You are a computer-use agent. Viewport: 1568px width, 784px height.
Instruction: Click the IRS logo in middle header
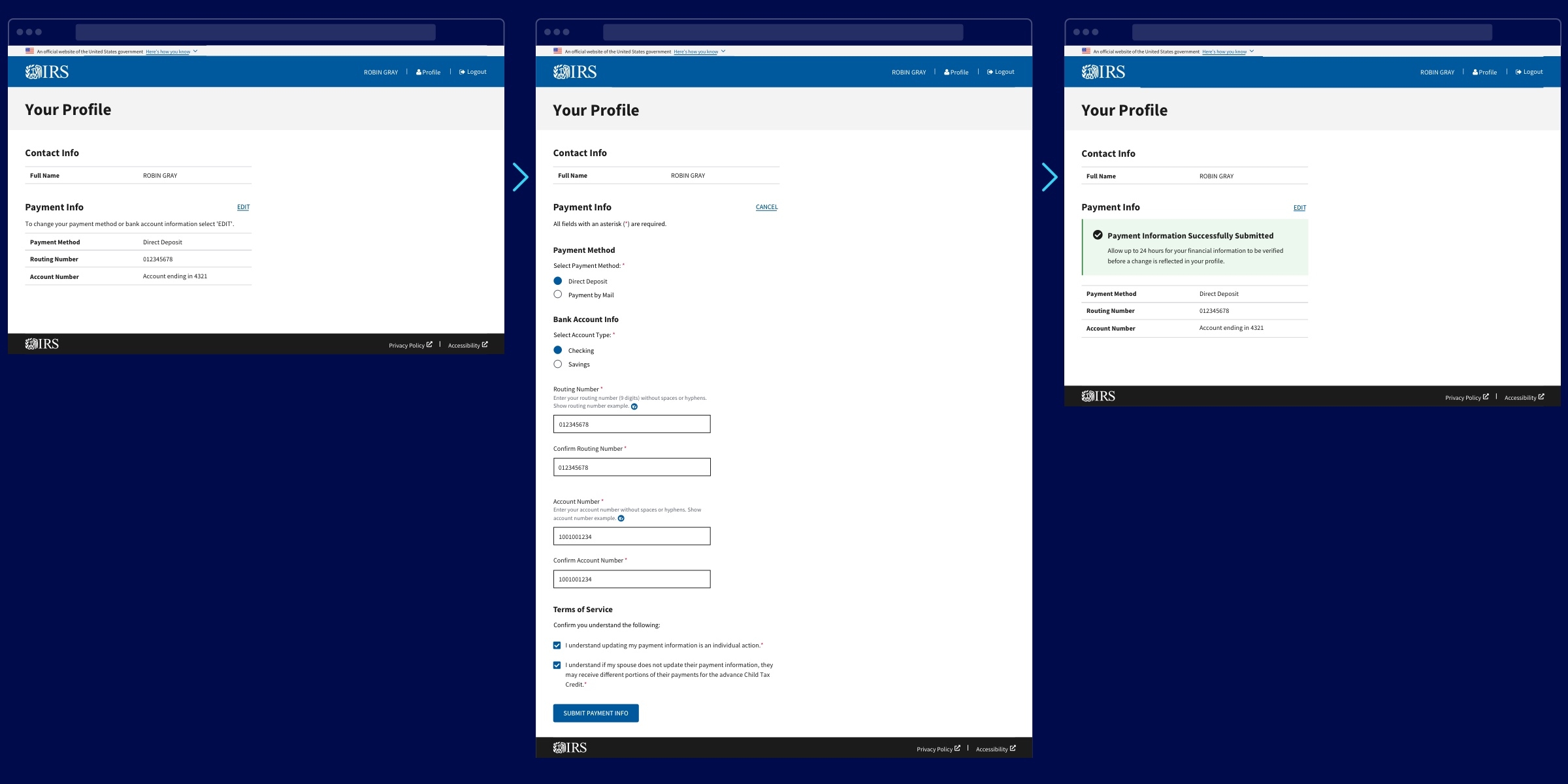point(574,72)
